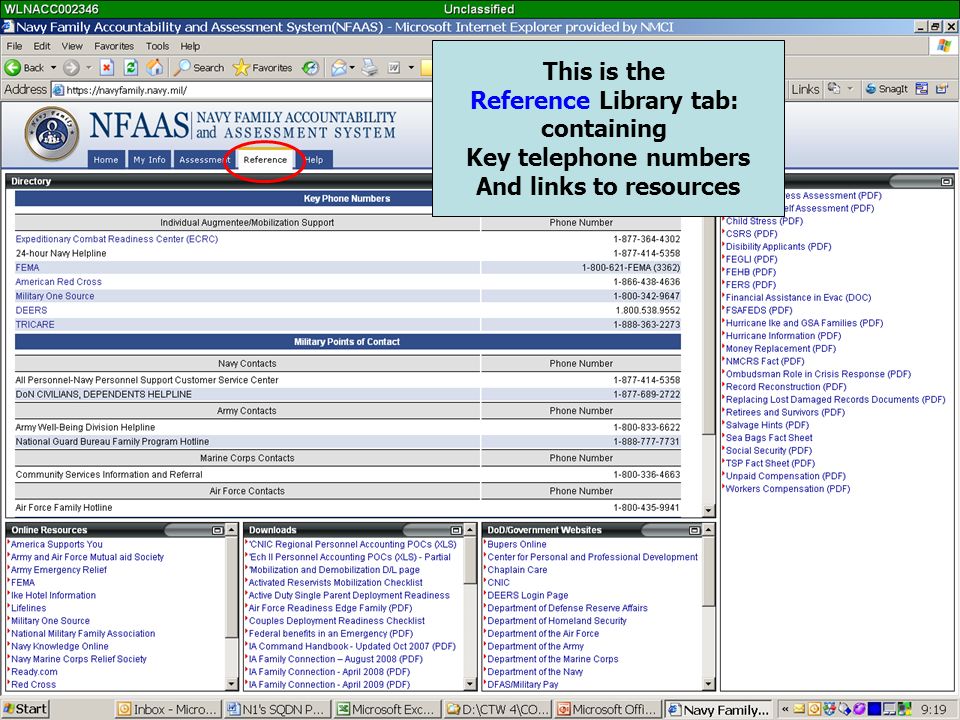The width and height of the screenshot is (960, 720).
Task: Open the Bupers Online website link
Action: 517,544
